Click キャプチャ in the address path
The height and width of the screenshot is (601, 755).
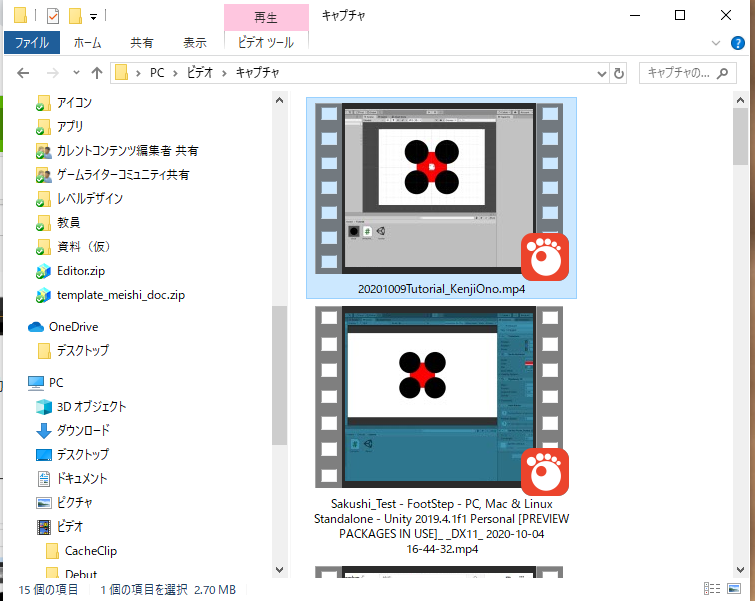click(257, 73)
